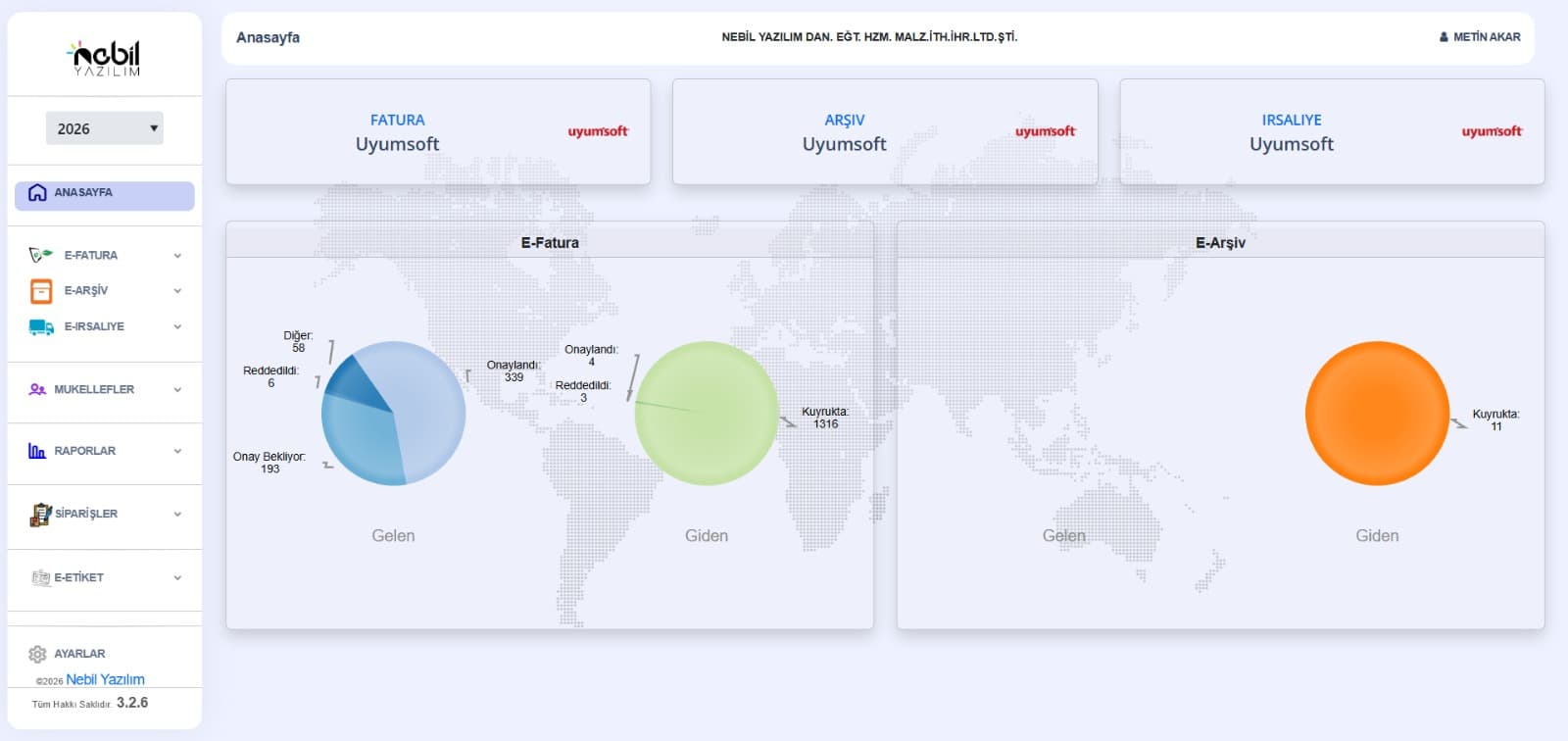1568x741 pixels.
Task: Expand the E-Etiket menu chevron
Action: coord(177,578)
